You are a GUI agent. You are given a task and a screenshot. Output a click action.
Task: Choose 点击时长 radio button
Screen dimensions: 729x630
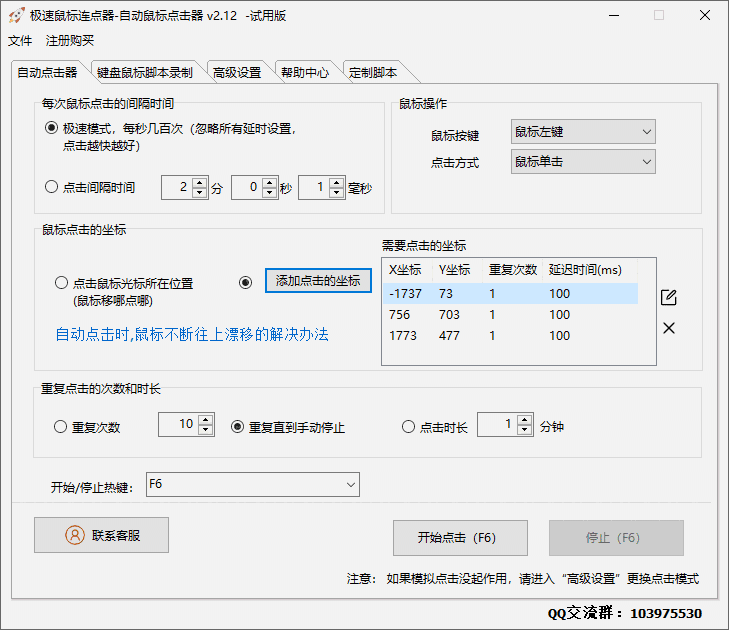click(408, 426)
